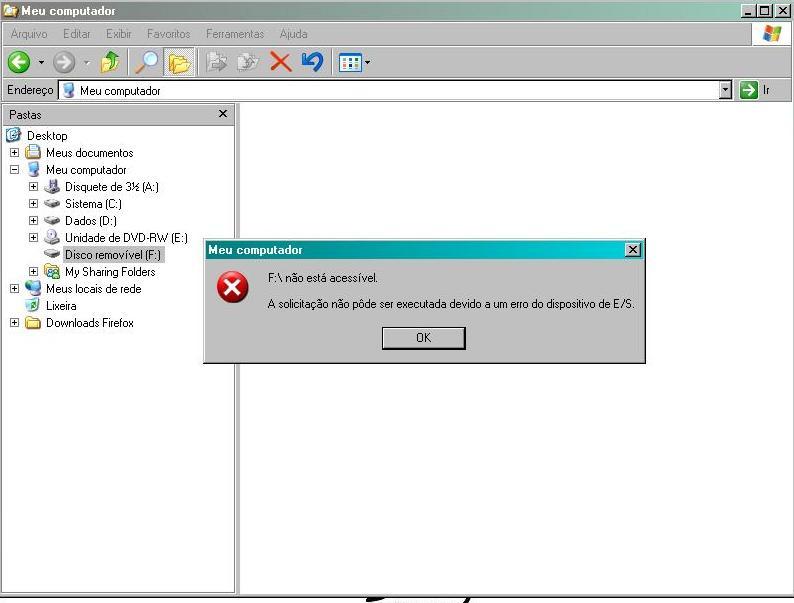Click the red Delete X toolbar icon

coord(281,62)
